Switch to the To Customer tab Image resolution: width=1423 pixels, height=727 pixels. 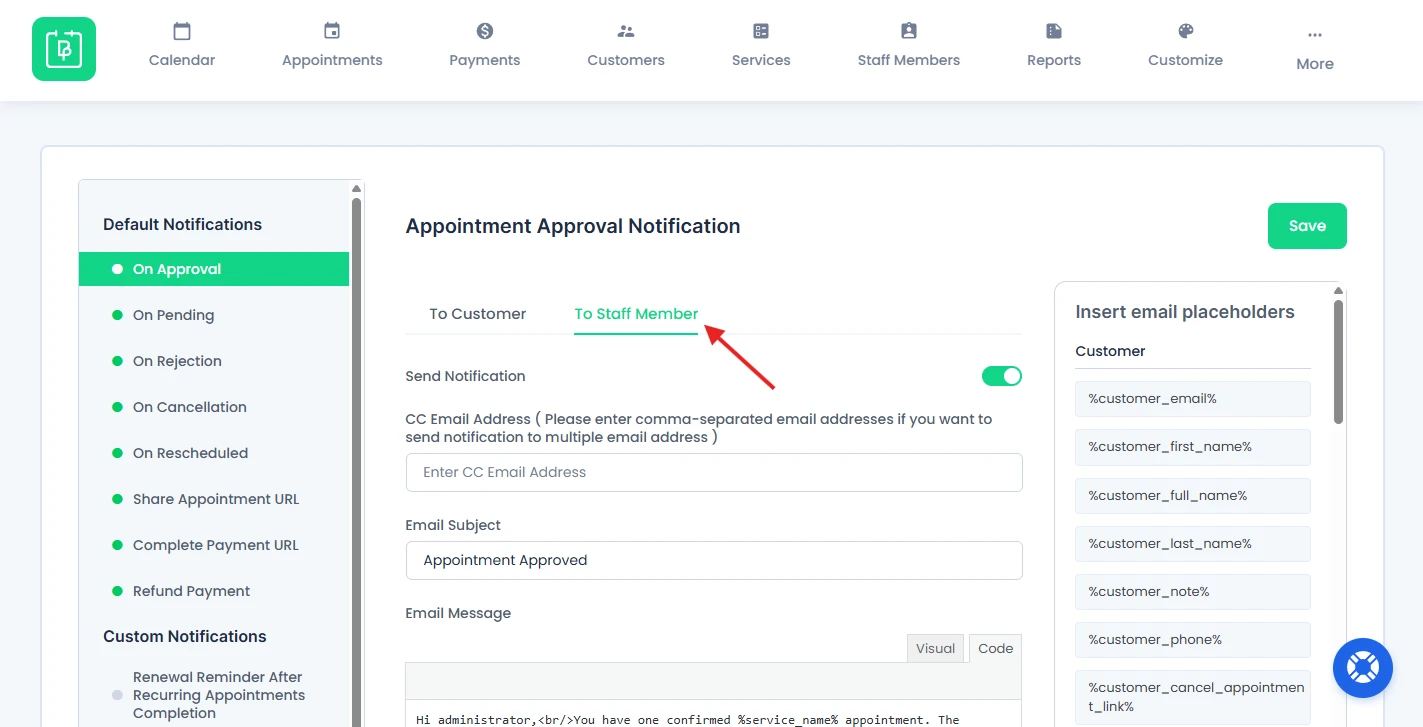tap(478, 314)
